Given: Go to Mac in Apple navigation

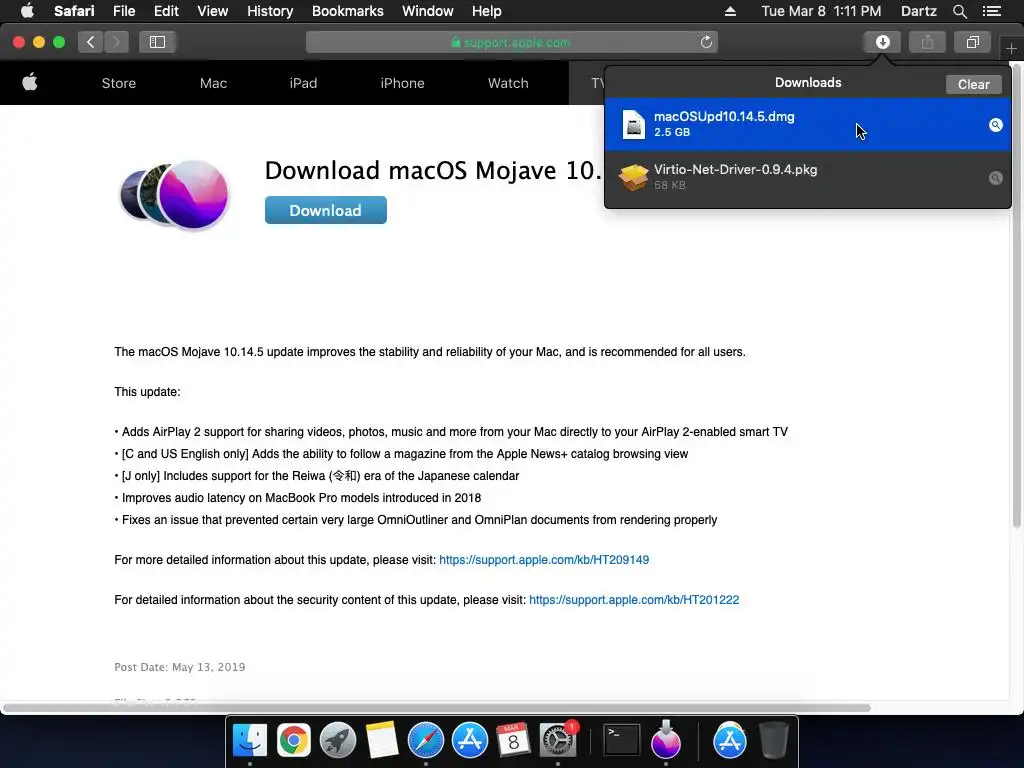Looking at the screenshot, I should (x=214, y=83).
